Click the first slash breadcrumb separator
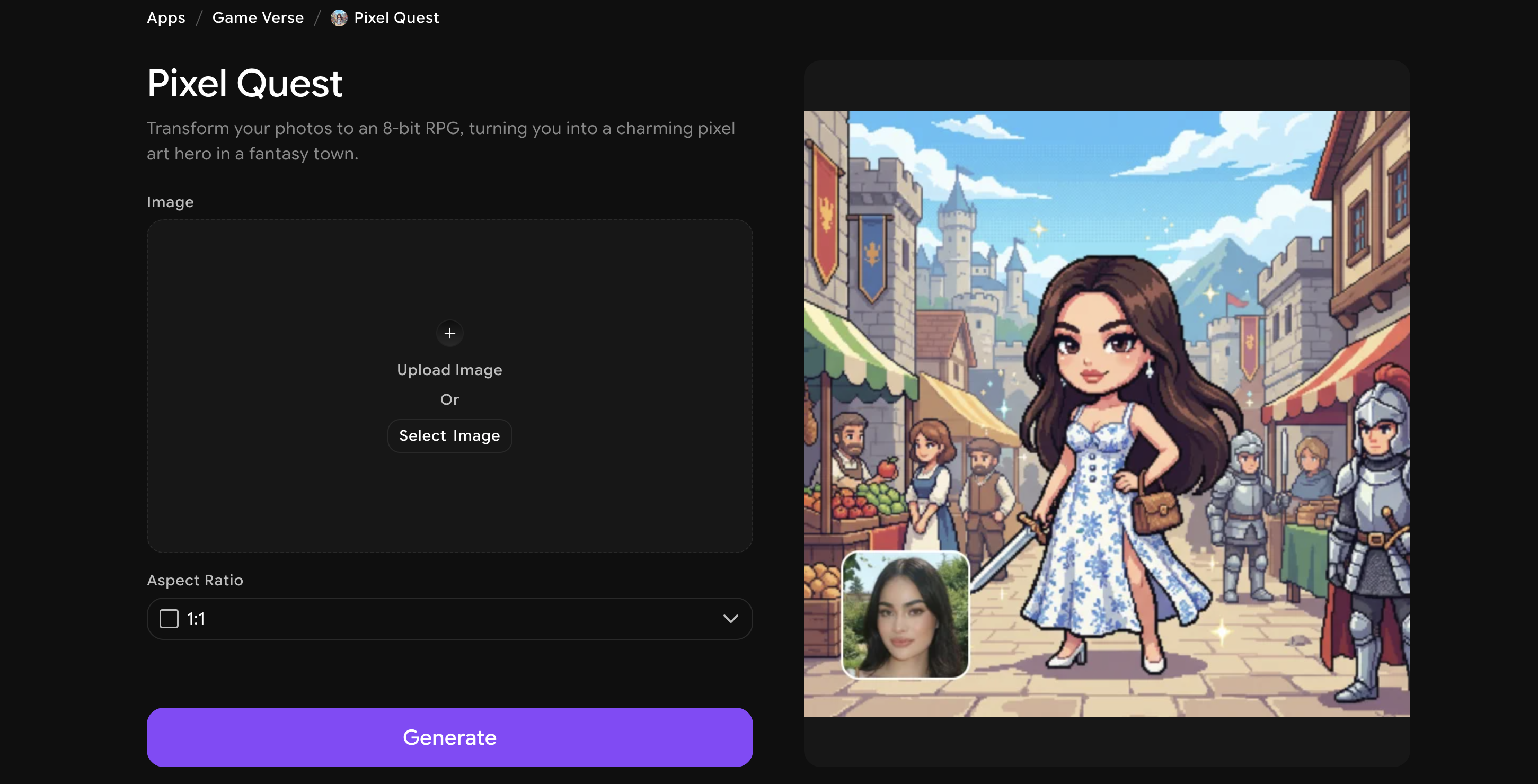 (x=199, y=18)
